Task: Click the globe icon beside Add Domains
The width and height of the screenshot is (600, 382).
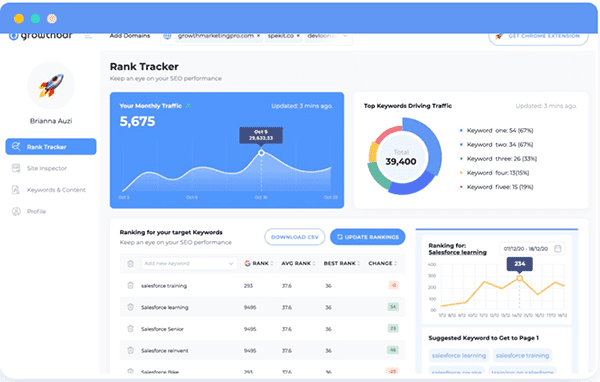Action: [x=167, y=36]
